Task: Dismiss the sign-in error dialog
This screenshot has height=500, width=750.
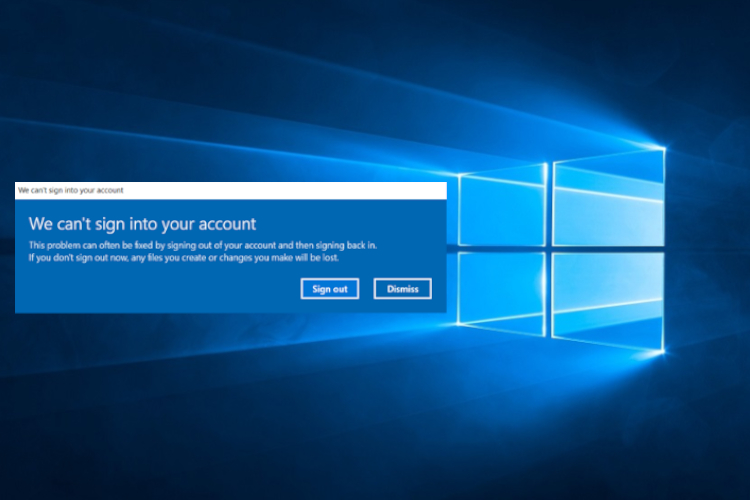Action: point(402,289)
